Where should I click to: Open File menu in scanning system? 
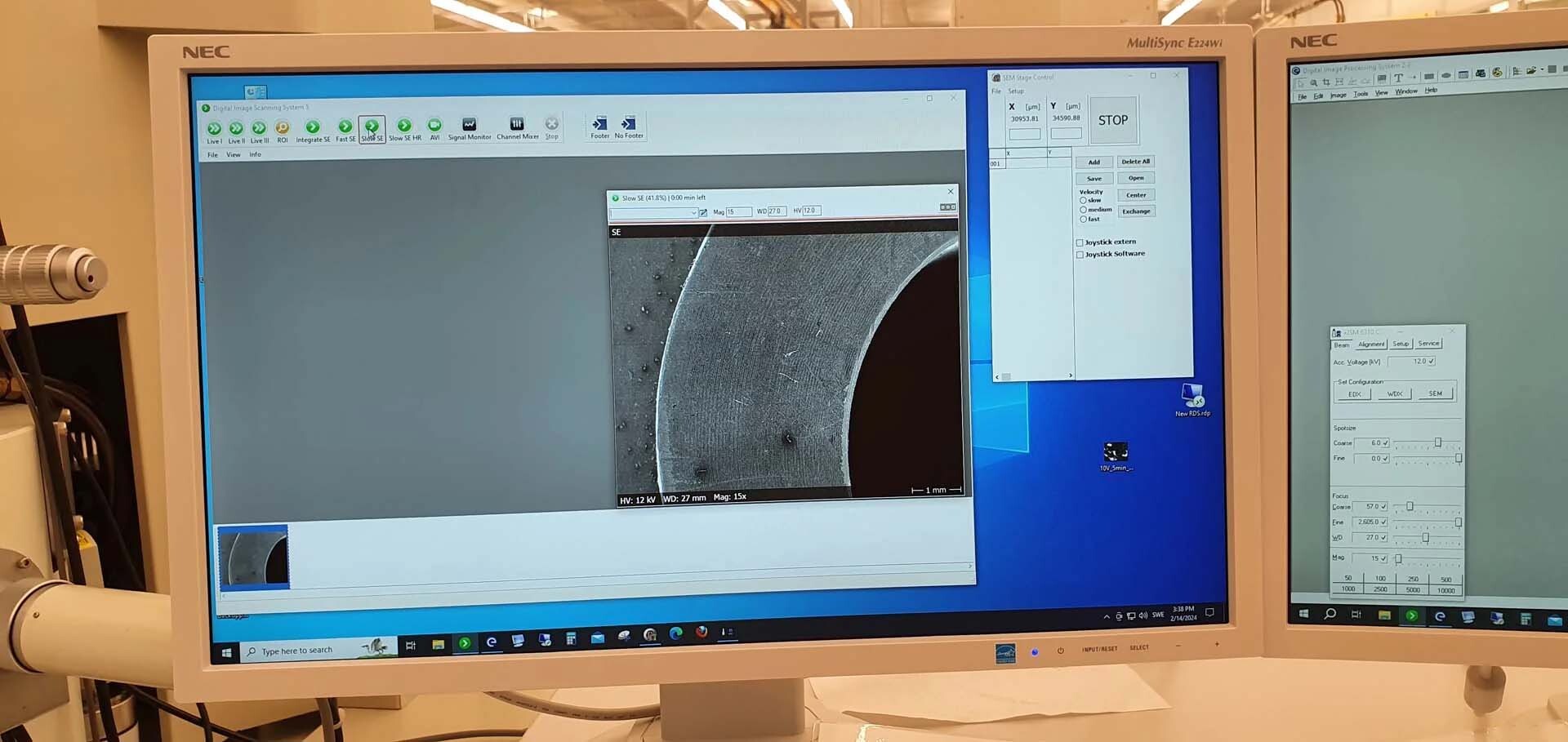tap(212, 155)
